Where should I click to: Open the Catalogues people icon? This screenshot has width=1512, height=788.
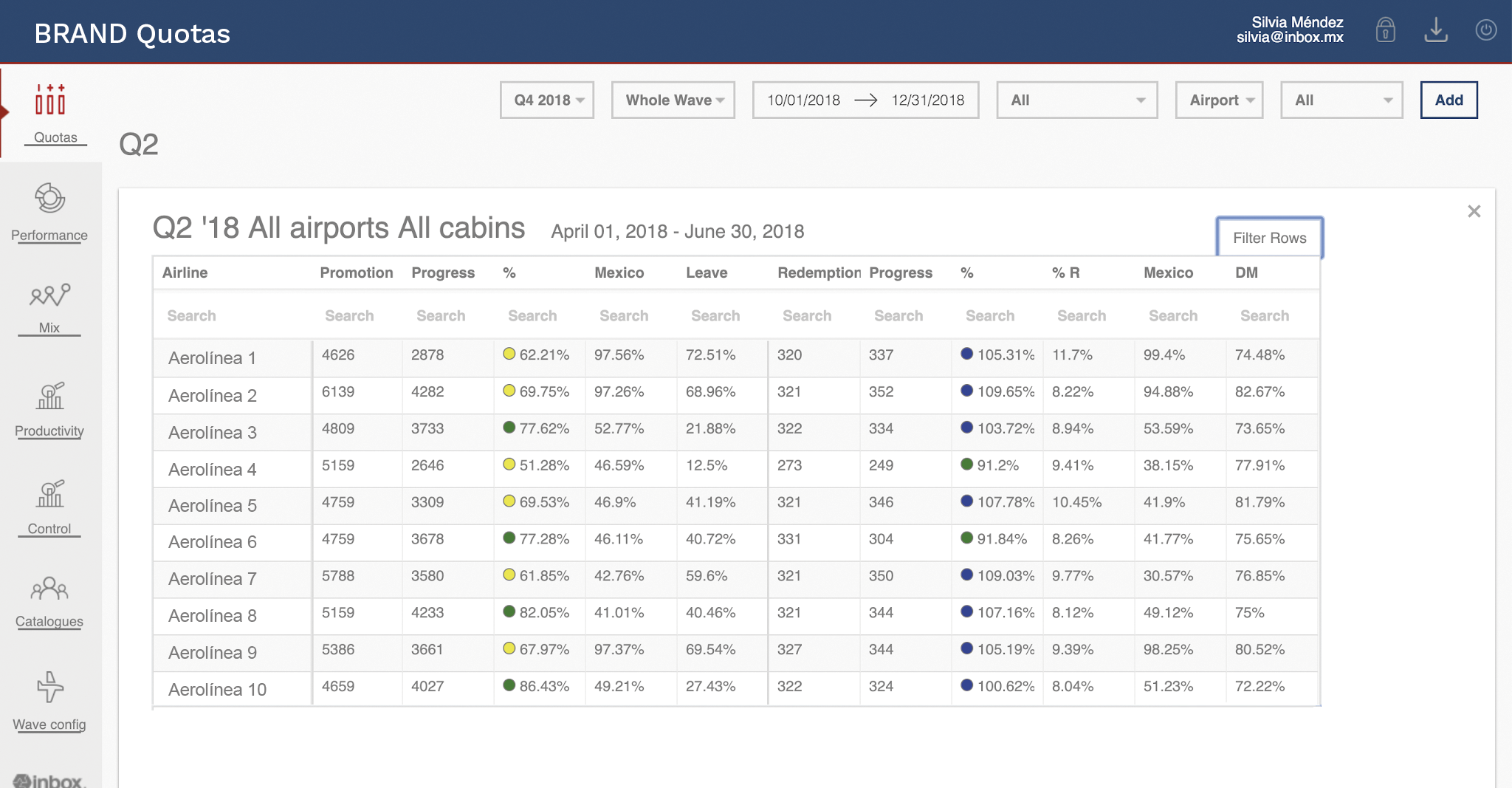[x=49, y=589]
